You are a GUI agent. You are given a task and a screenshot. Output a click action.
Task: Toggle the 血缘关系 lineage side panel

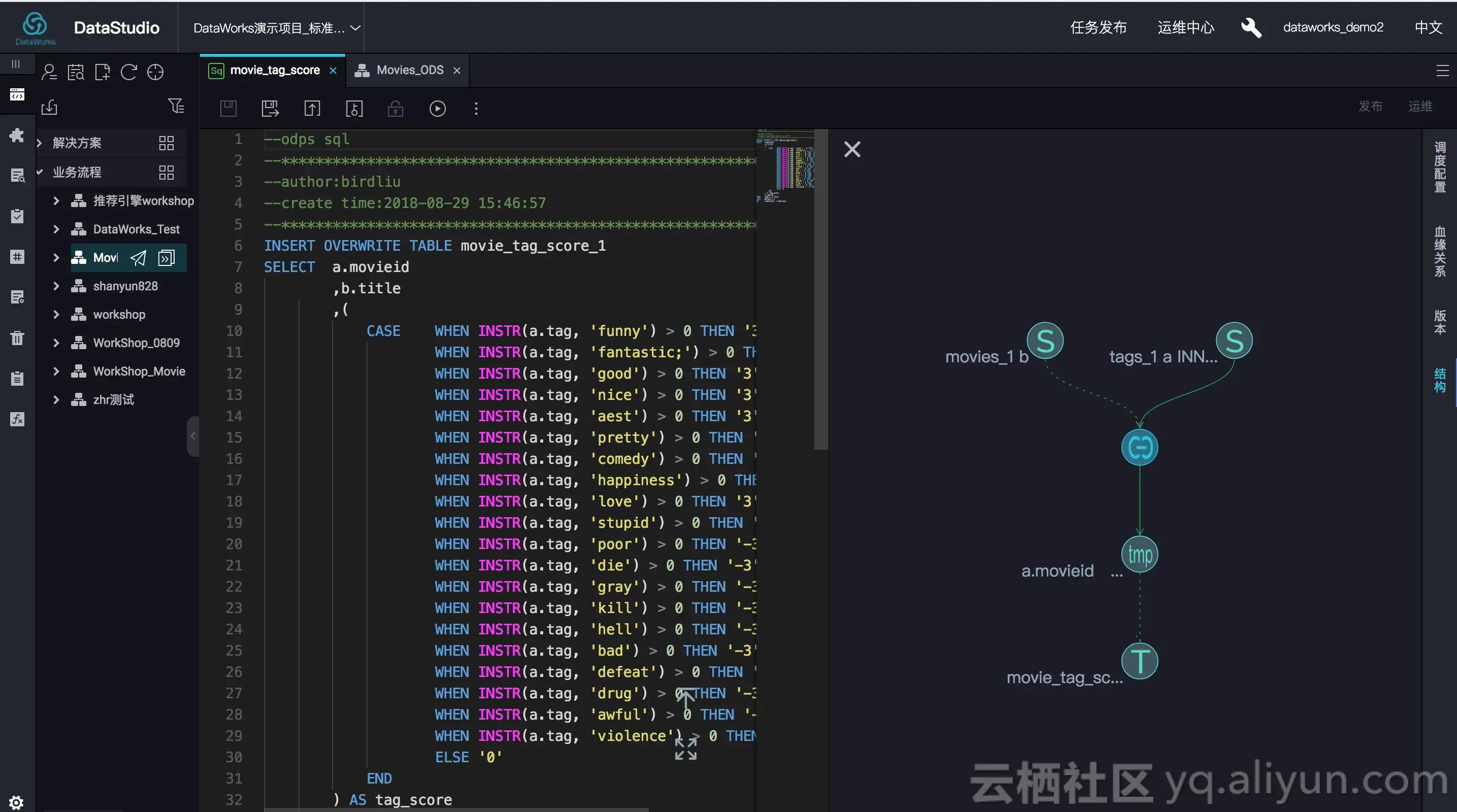(1439, 251)
